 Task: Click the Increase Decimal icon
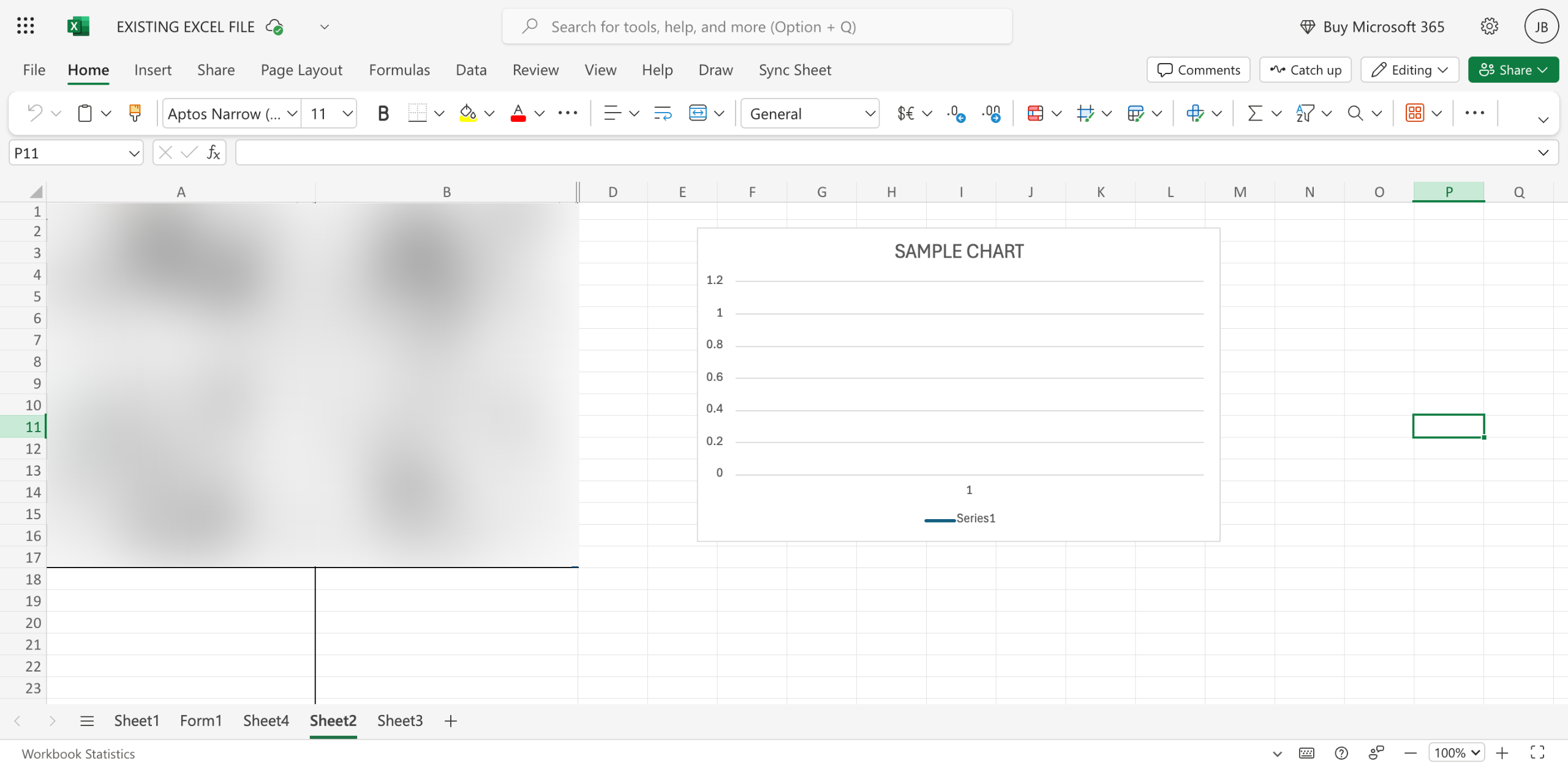[x=991, y=113]
